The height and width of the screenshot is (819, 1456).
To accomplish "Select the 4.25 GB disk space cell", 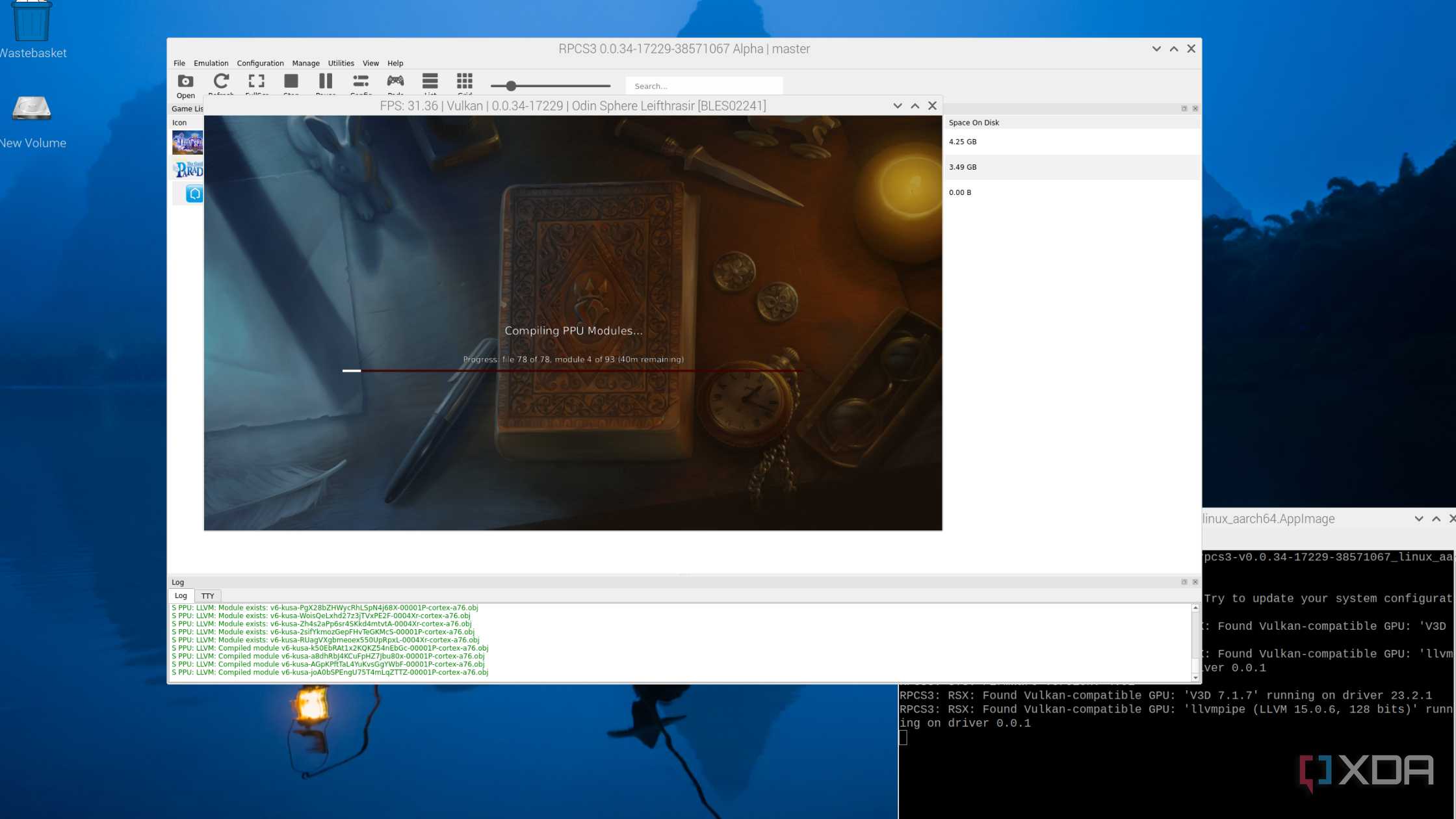I will [x=962, y=142].
